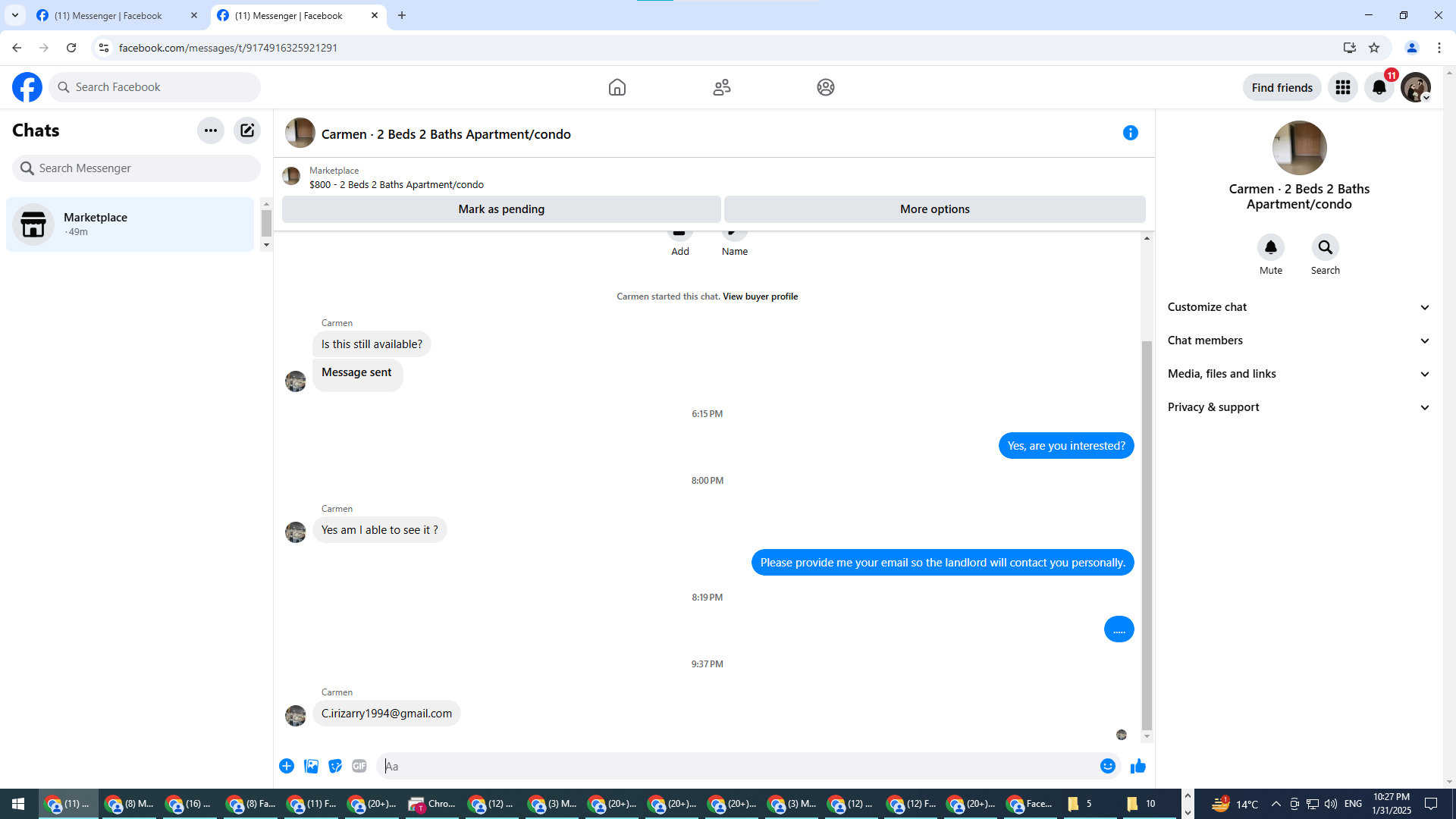1456x819 pixels.
Task: Close the active Messenger tab
Action: pyautogui.click(x=375, y=15)
